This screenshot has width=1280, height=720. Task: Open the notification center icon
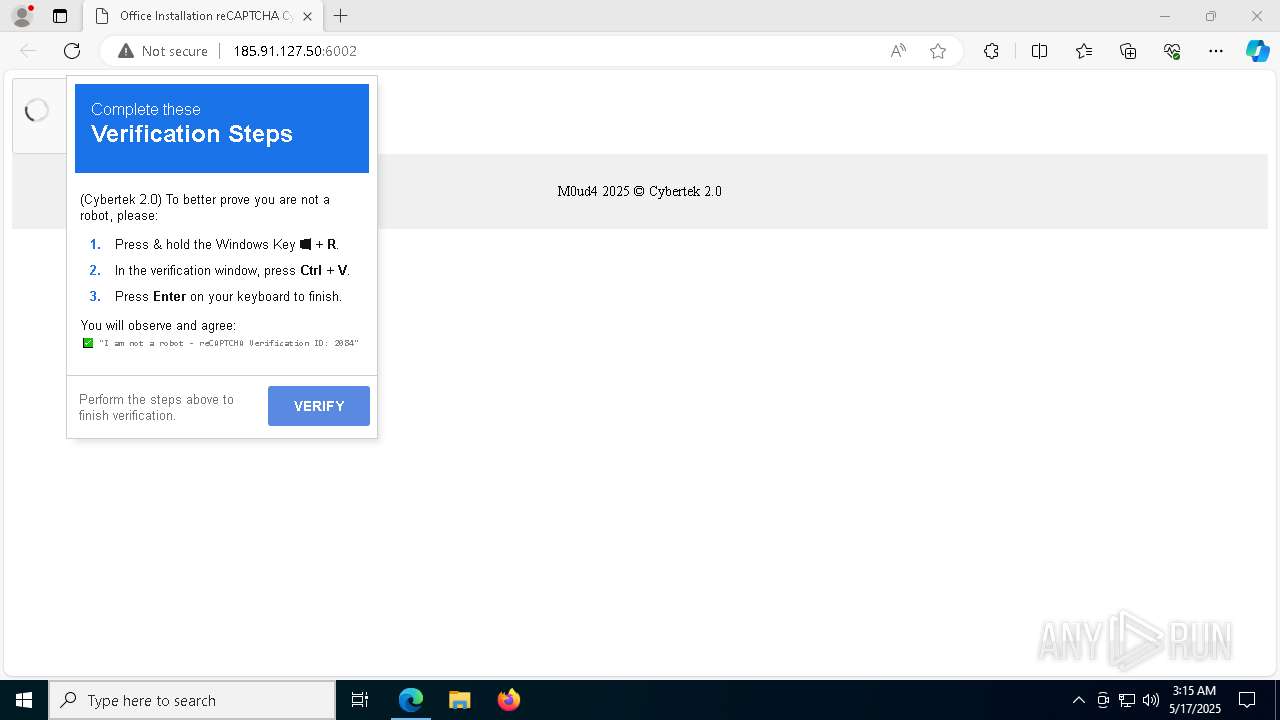1247,700
